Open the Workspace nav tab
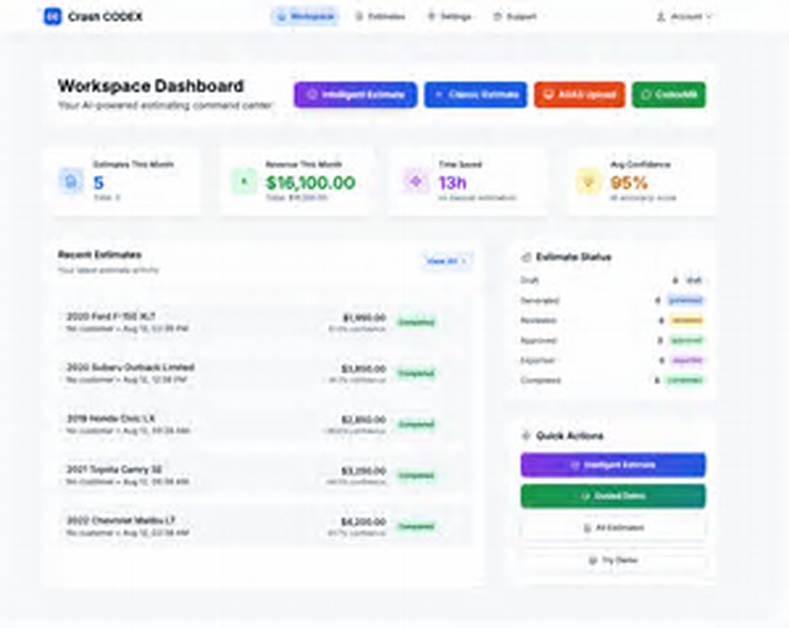 (305, 17)
